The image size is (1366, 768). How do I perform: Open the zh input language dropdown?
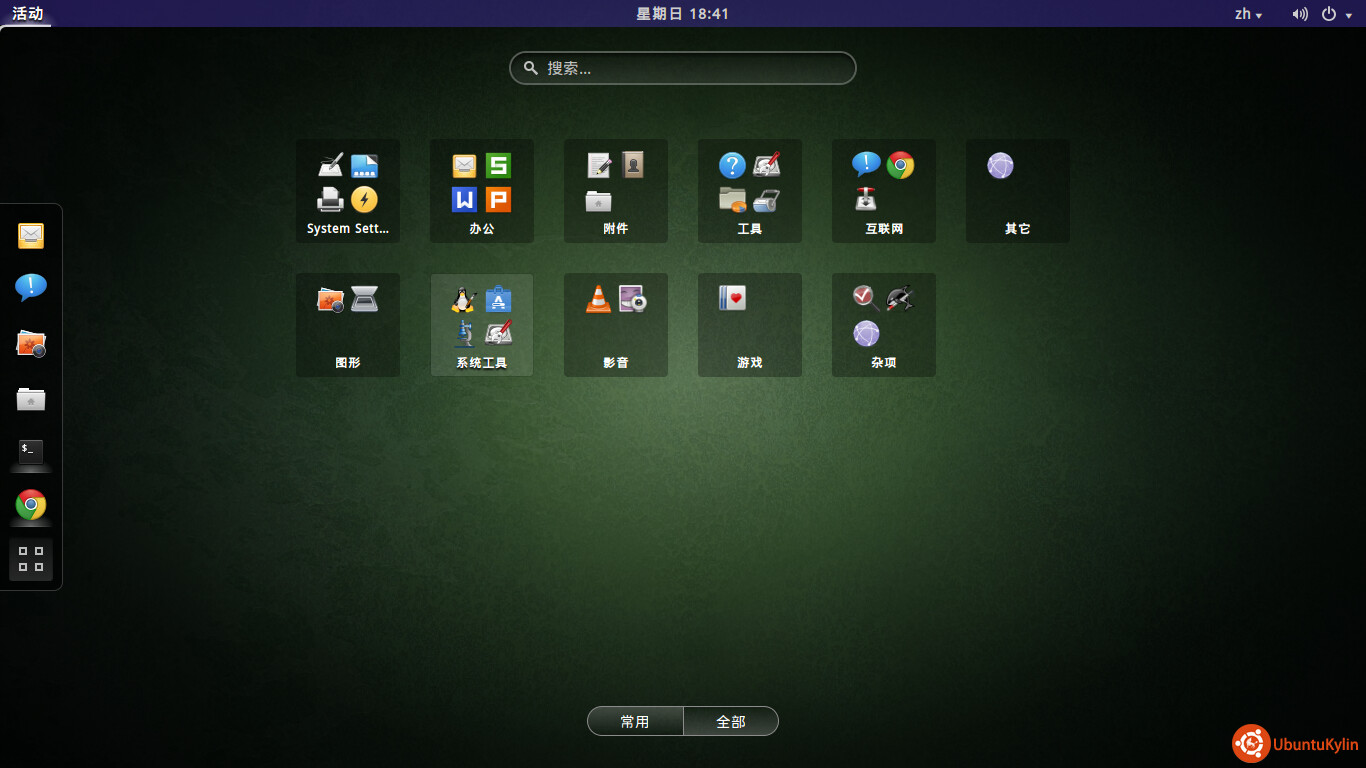[x=1248, y=14]
